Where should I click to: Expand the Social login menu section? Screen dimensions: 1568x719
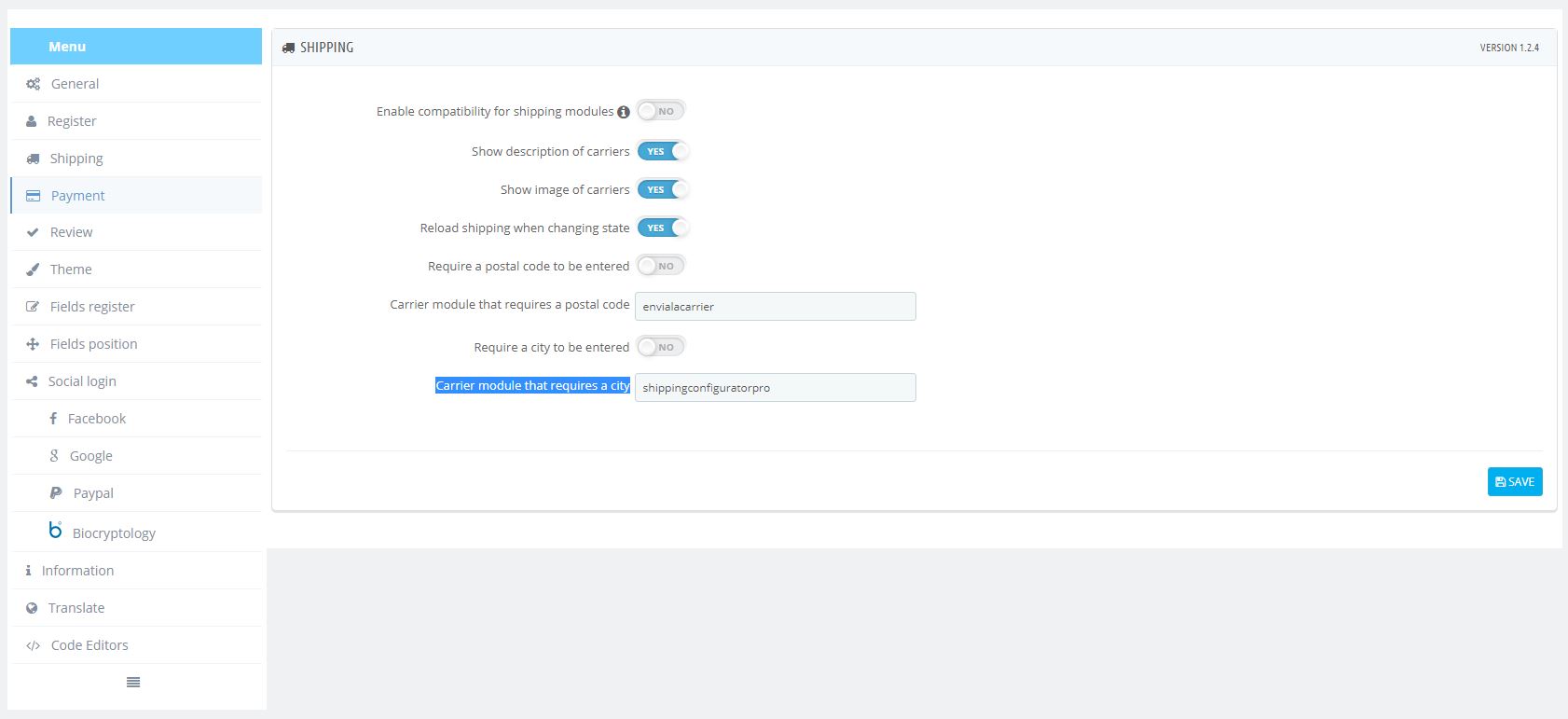point(82,381)
